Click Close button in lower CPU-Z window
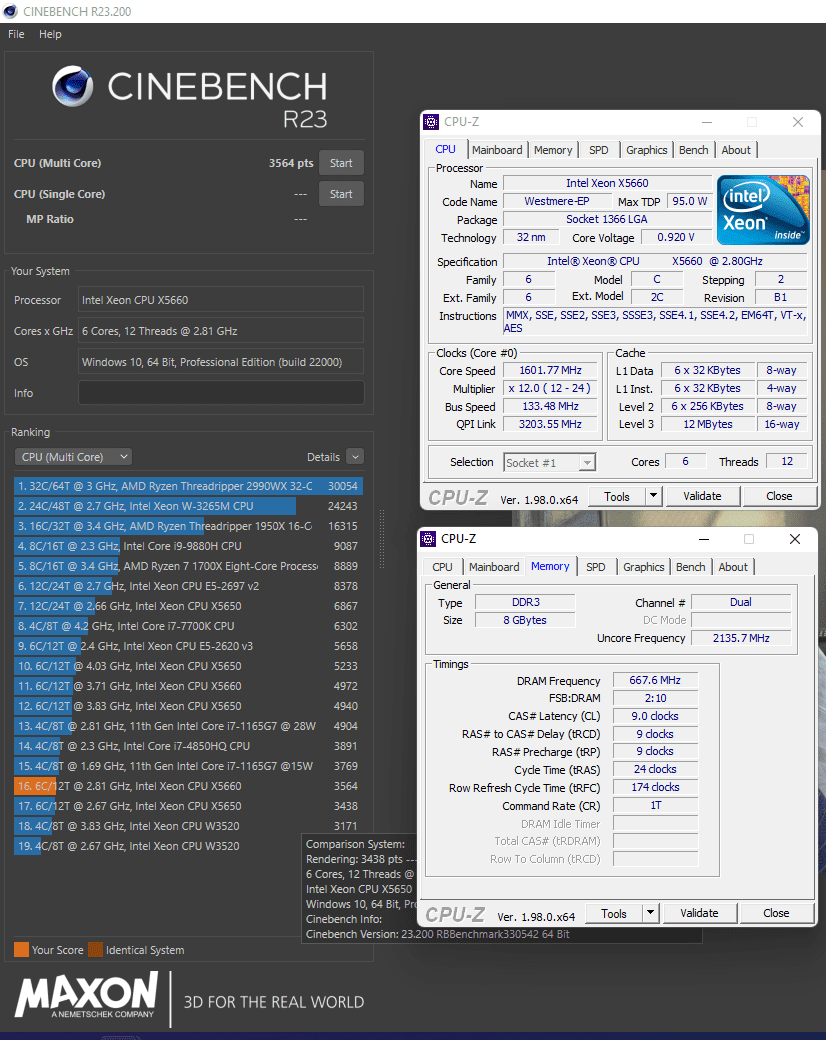Image resolution: width=826 pixels, height=1040 pixels. pyautogui.click(x=776, y=913)
